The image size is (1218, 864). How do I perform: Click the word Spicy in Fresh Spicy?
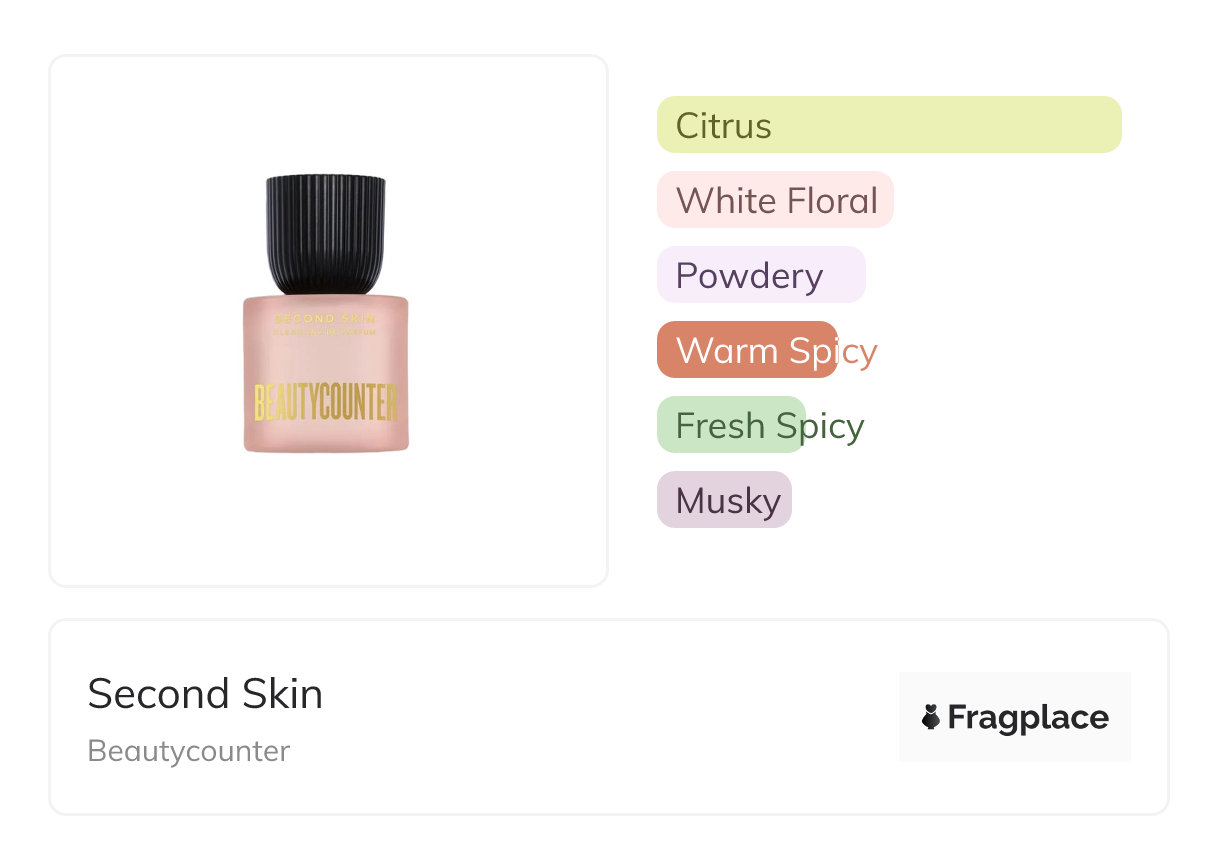click(820, 425)
